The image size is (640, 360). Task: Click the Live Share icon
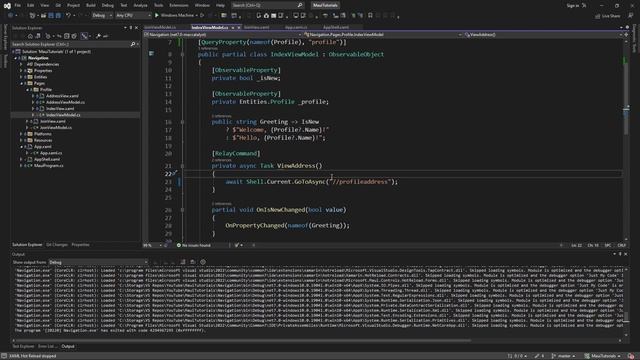pos(598,16)
